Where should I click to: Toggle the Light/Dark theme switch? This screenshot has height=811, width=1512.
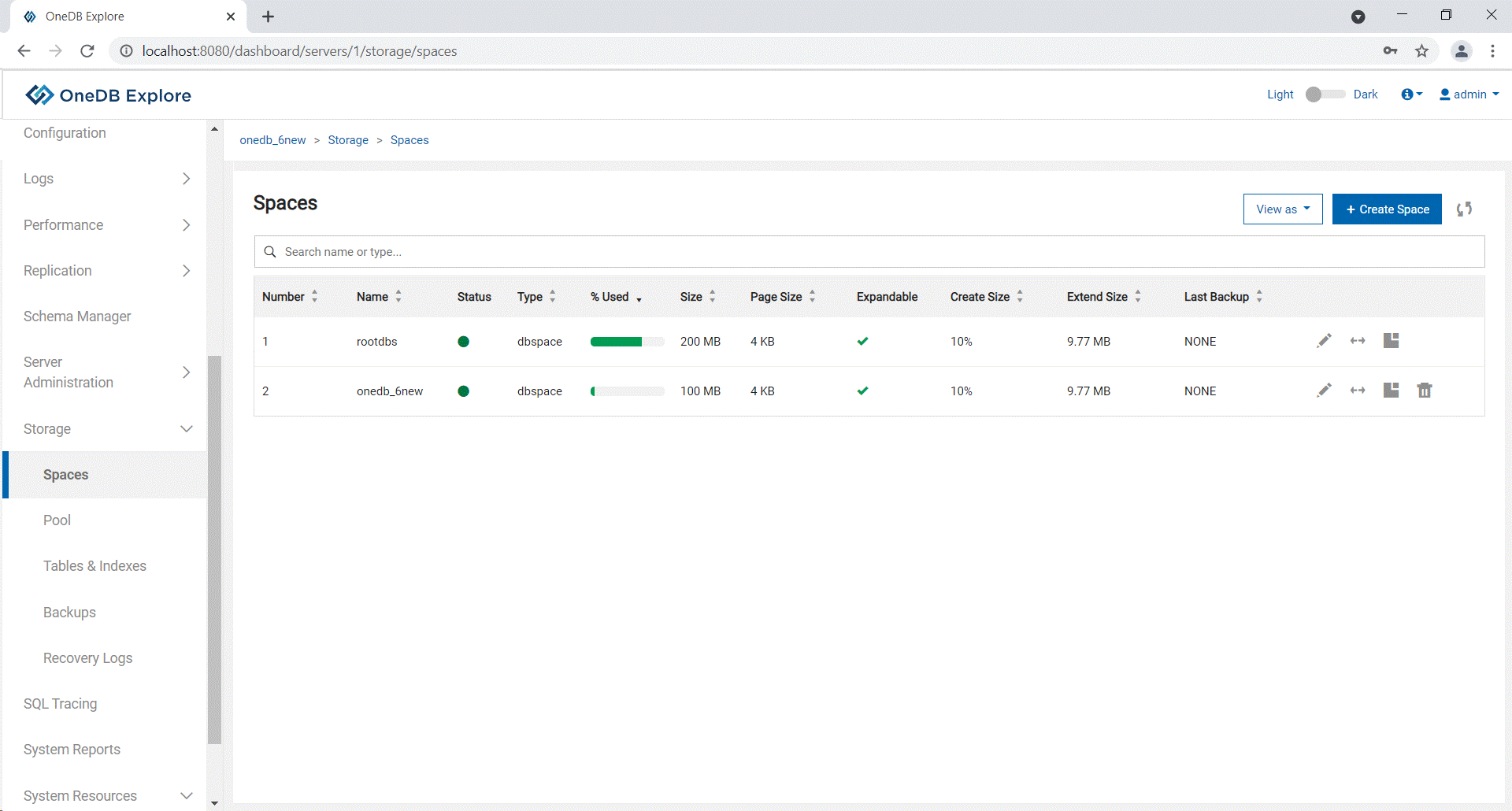coord(1324,94)
